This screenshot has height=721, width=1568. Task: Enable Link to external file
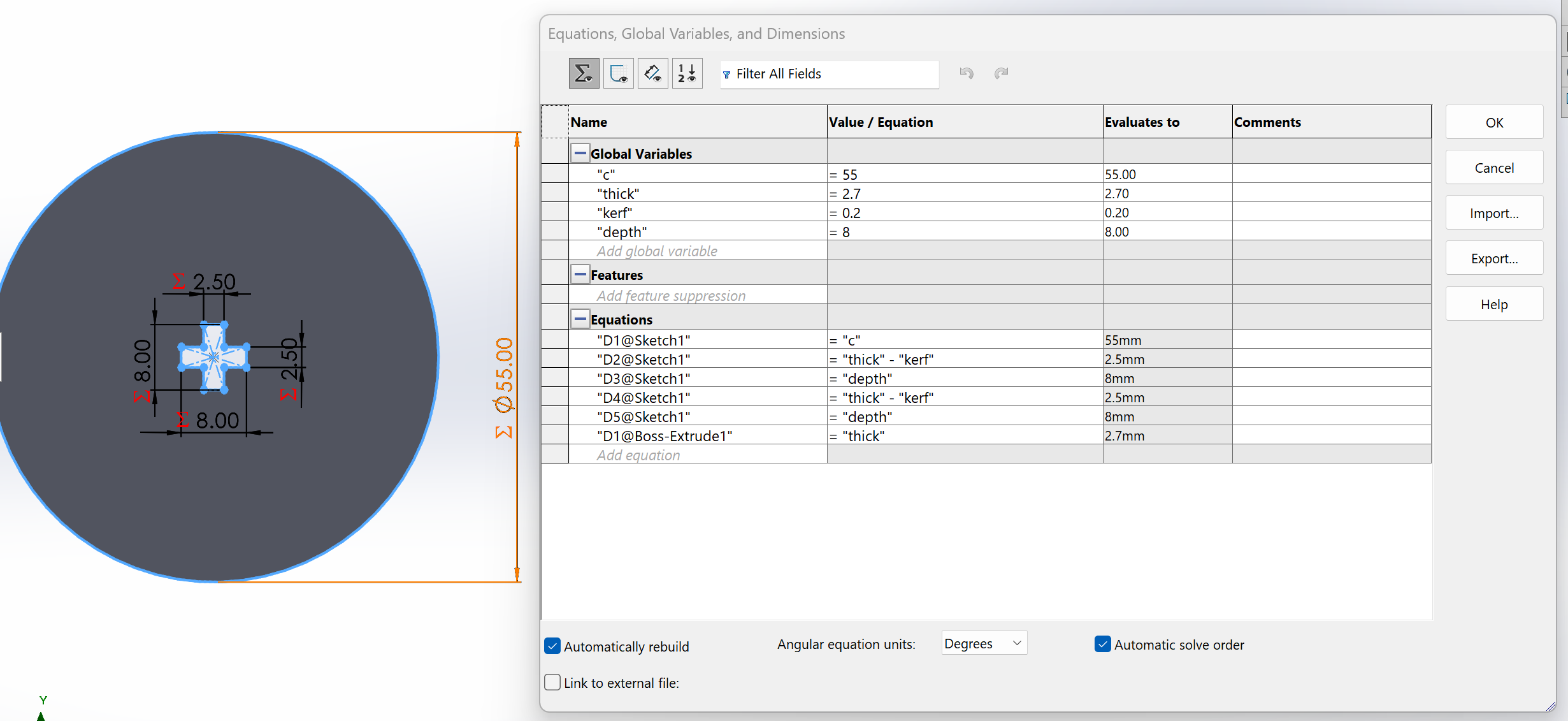click(x=552, y=682)
